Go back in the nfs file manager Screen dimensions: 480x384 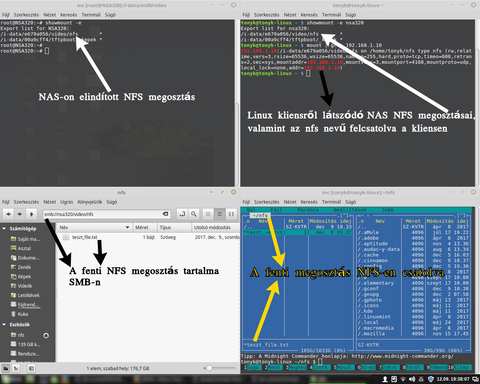tap(9, 214)
